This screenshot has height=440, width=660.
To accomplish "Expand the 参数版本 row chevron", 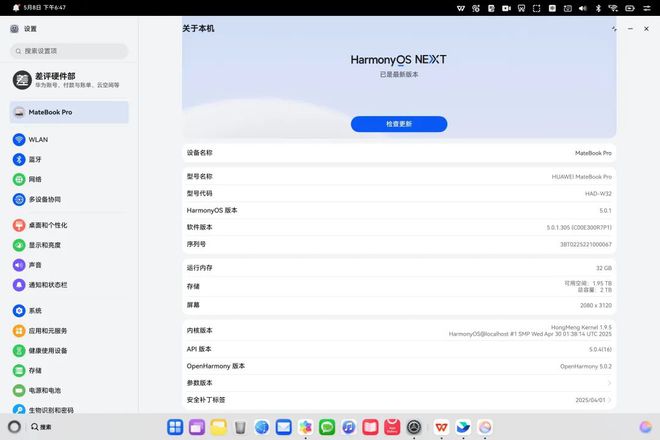I will [609, 383].
